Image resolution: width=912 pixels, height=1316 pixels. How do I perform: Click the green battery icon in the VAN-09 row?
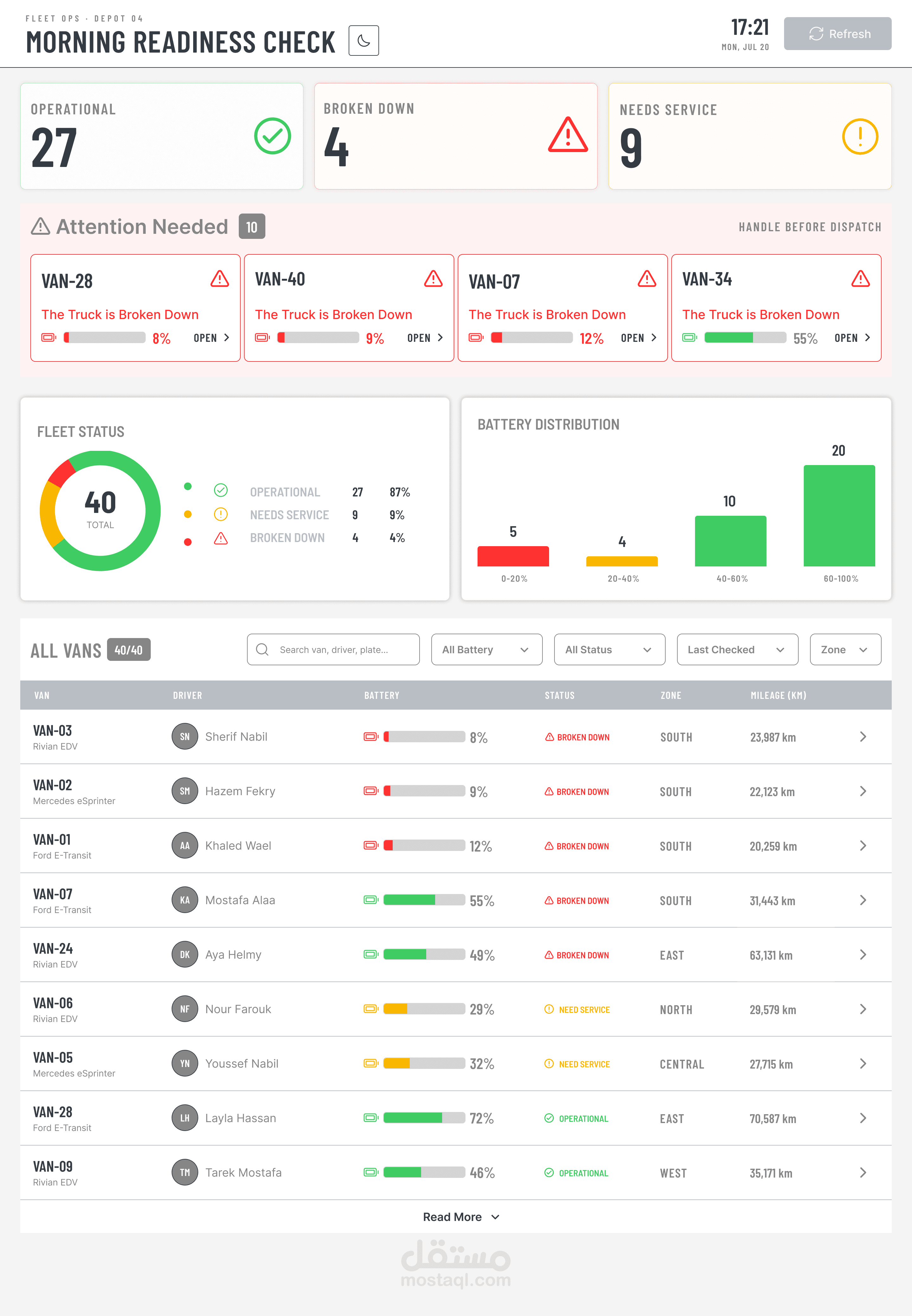[x=371, y=1172]
